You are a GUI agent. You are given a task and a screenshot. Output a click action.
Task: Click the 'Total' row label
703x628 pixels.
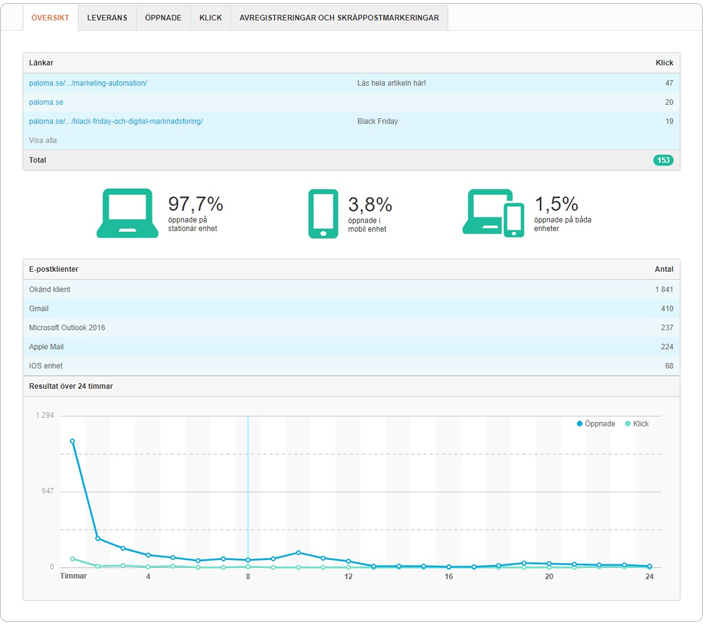[x=38, y=160]
